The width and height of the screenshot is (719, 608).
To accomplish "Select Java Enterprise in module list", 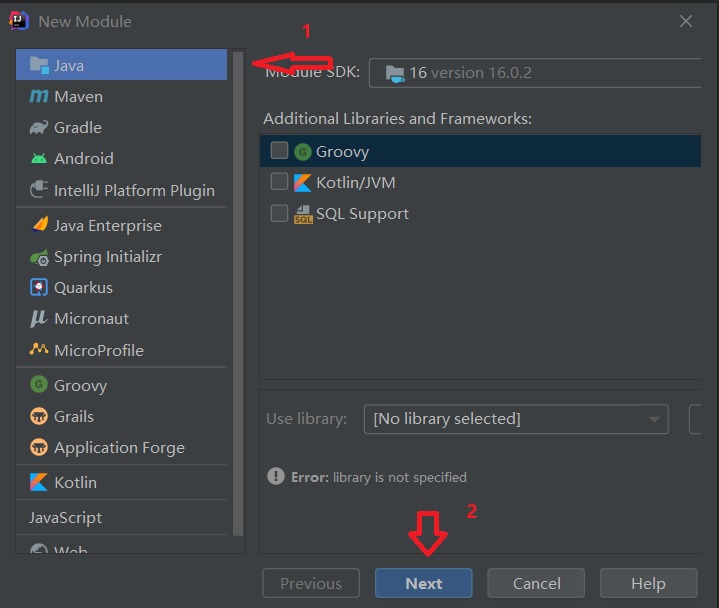I will click(x=107, y=226).
